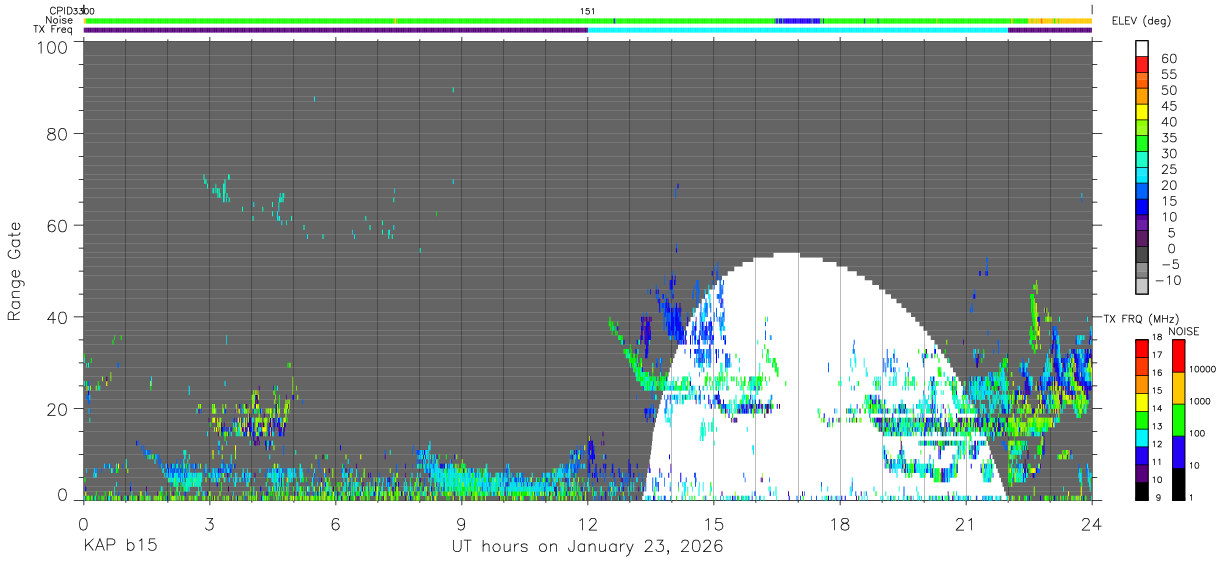Screen dimensions: 1228x567
Task: Click the "CPID" label at top left
Action: click(x=60, y=11)
